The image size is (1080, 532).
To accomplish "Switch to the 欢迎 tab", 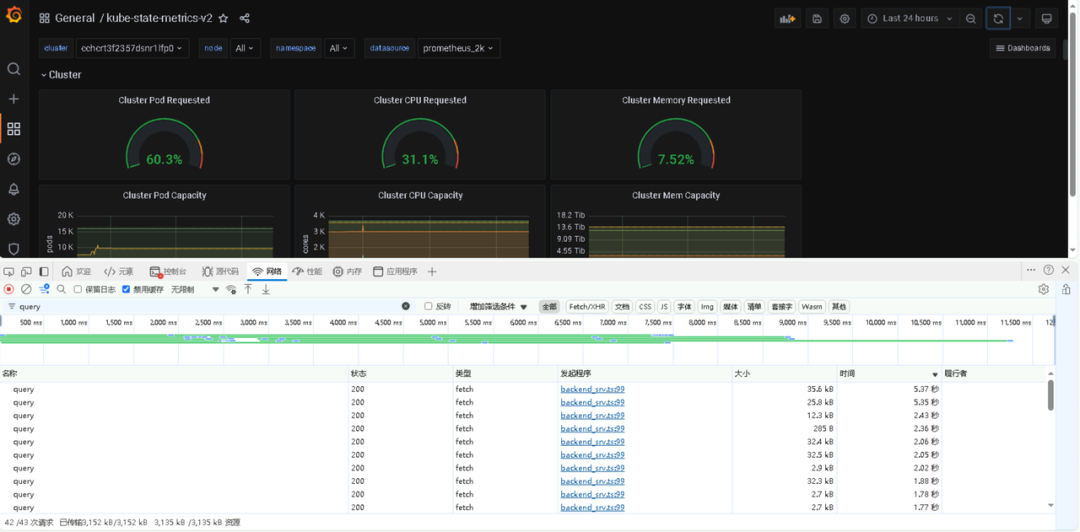I will [76, 272].
